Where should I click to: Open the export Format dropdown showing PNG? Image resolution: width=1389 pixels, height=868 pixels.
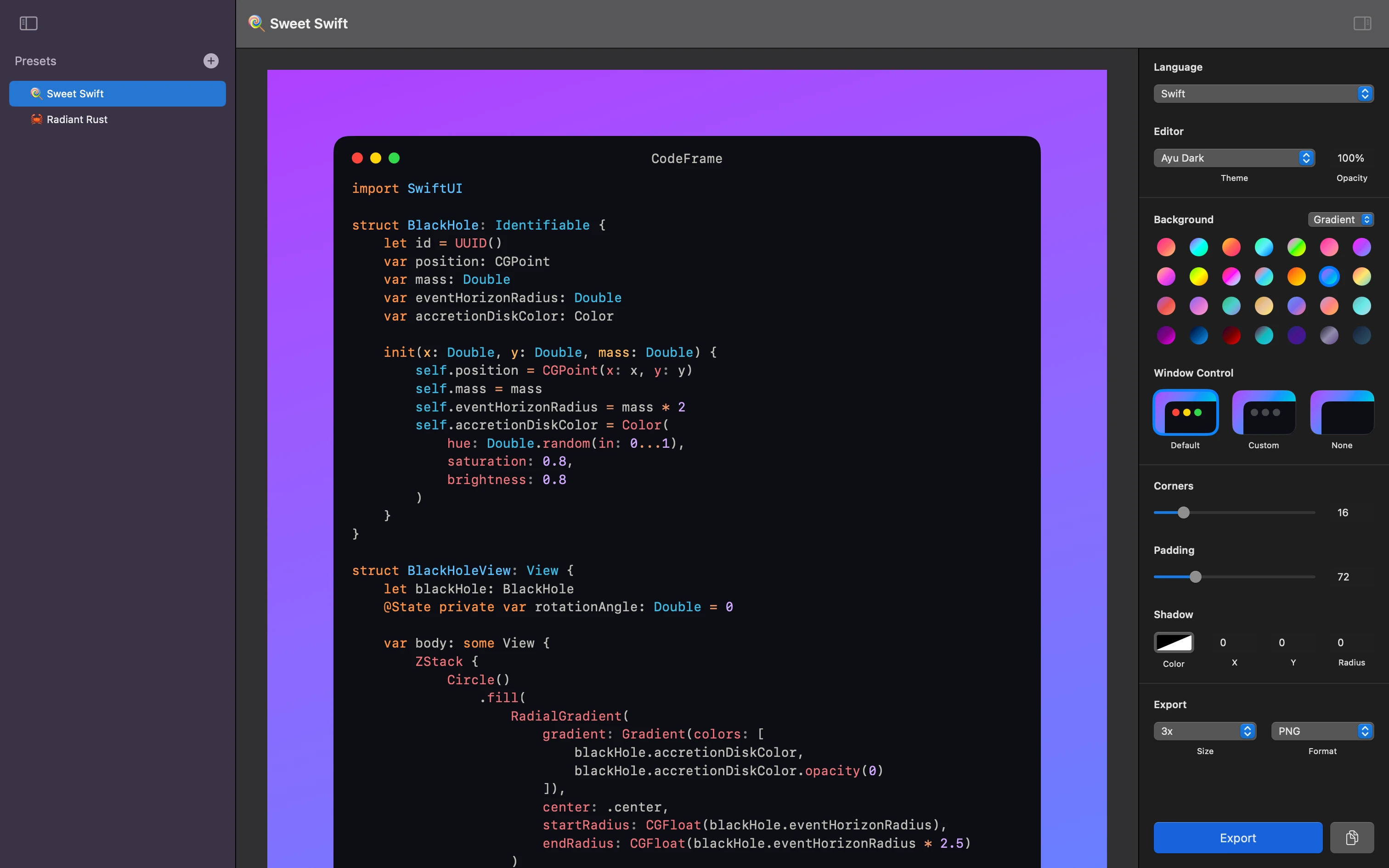1322,731
